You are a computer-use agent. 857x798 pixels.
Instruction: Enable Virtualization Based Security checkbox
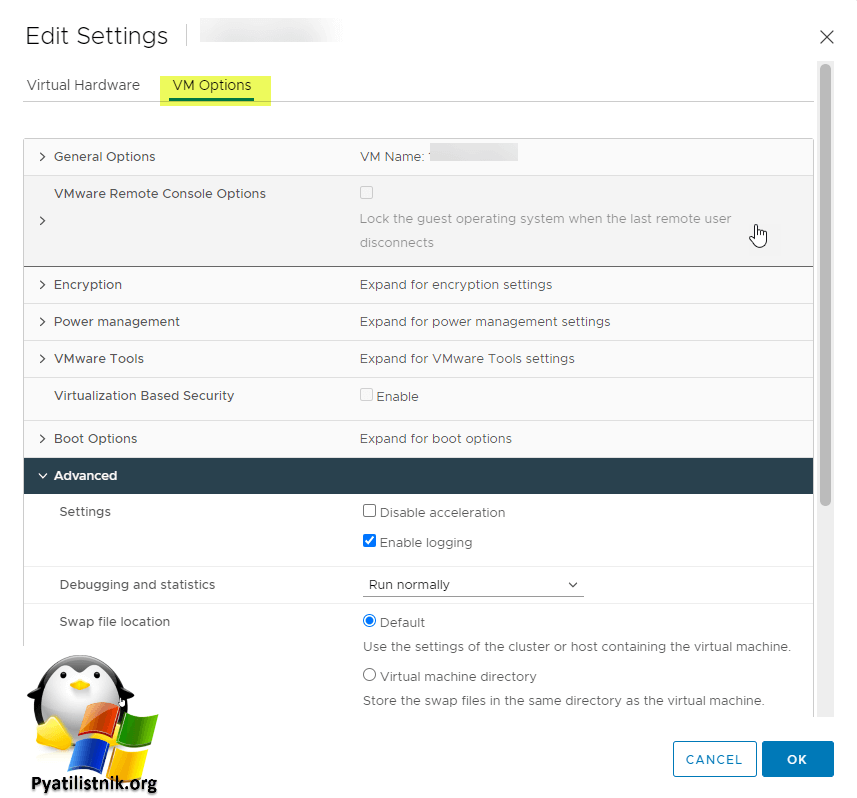click(367, 395)
